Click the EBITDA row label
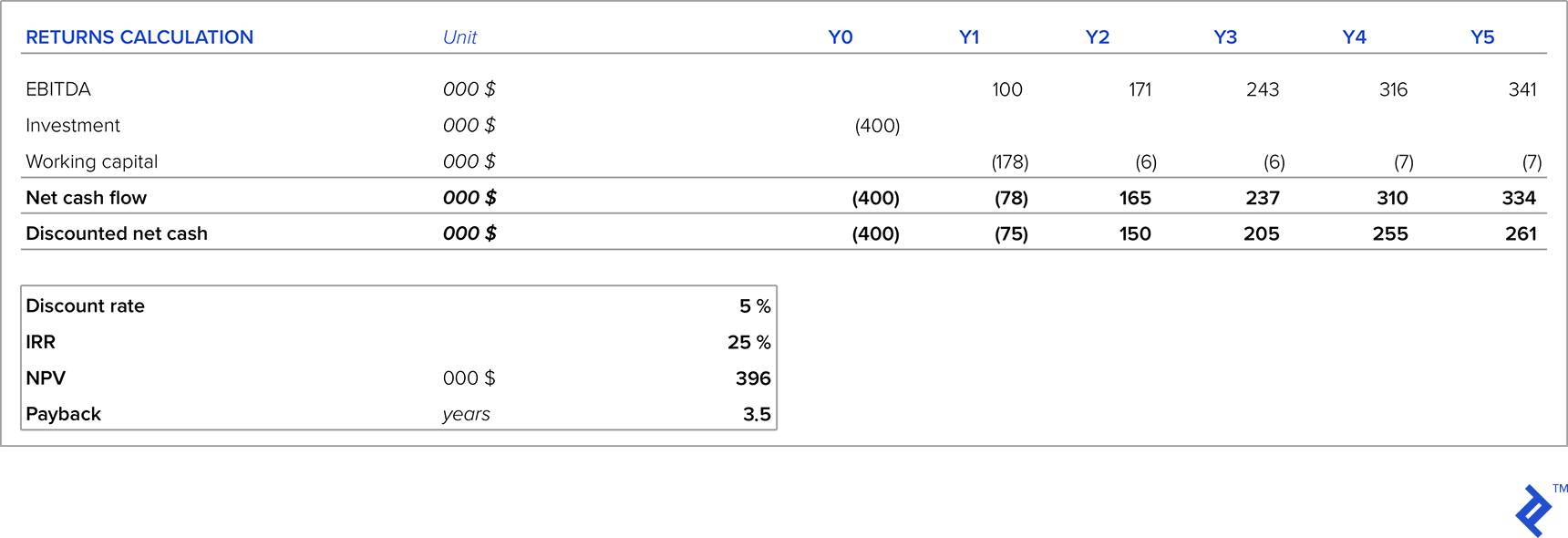 click(58, 89)
